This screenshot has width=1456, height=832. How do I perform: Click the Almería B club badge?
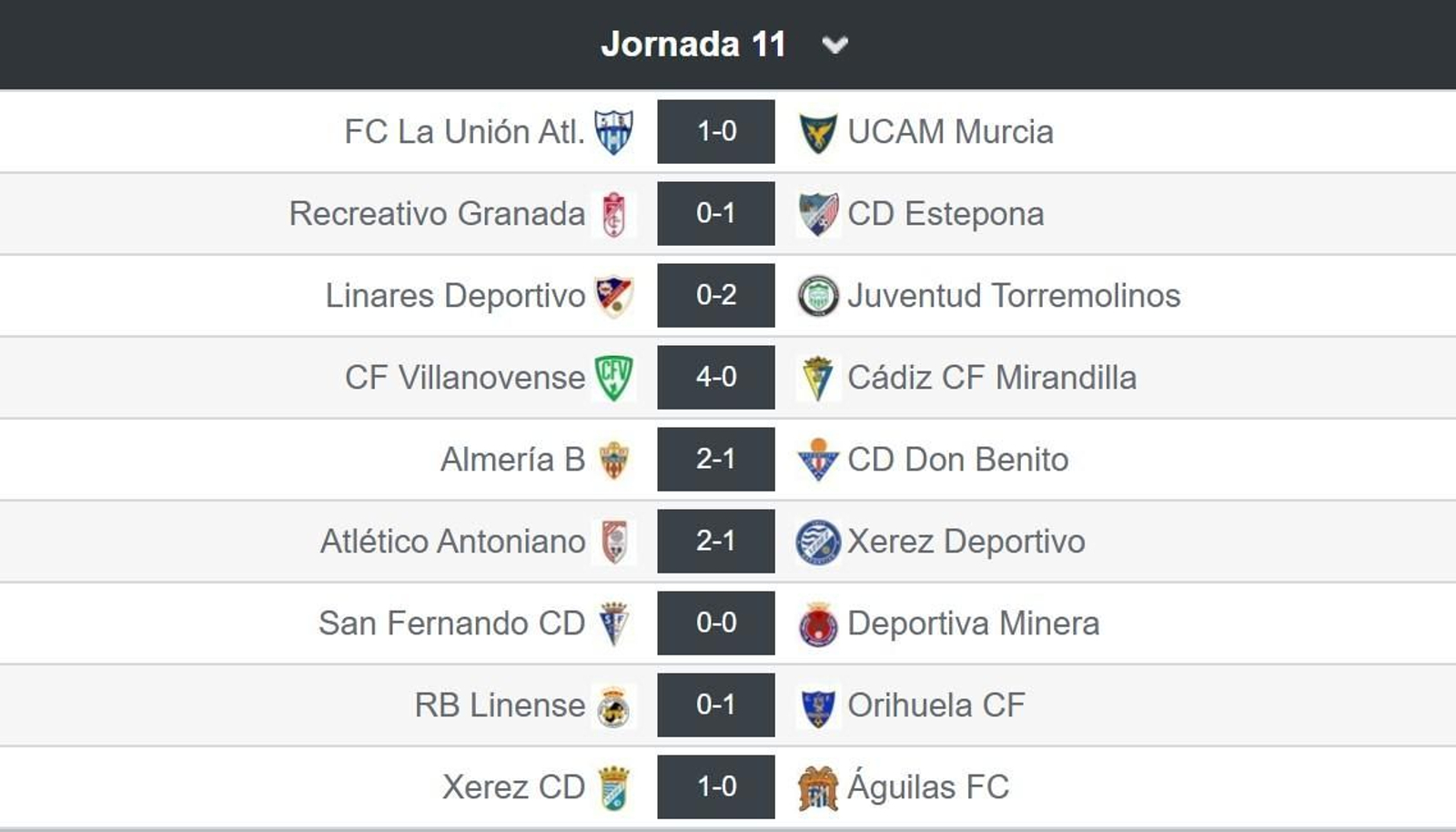613,459
